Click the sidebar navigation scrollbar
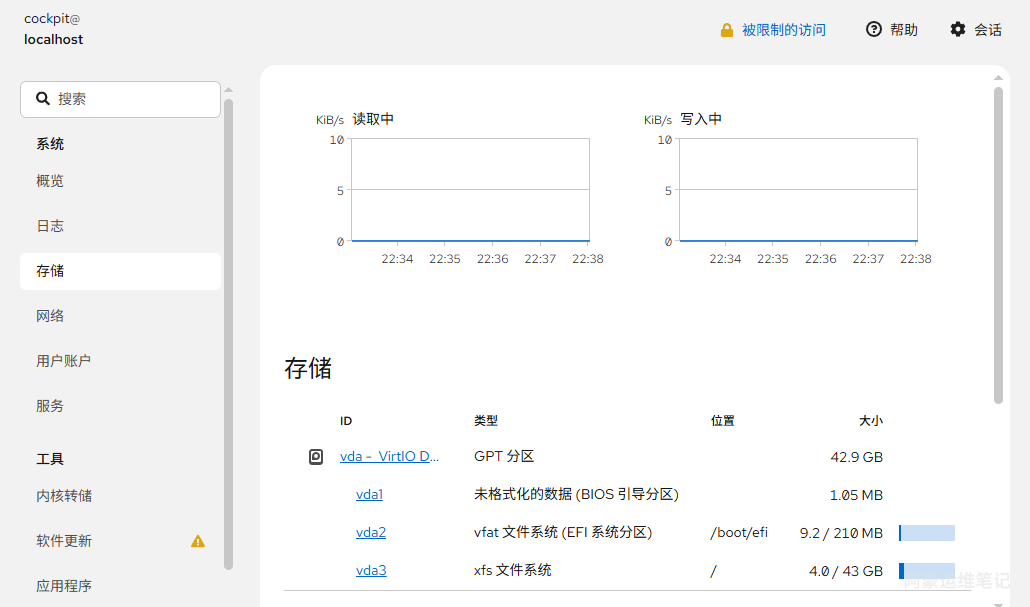 (229, 334)
